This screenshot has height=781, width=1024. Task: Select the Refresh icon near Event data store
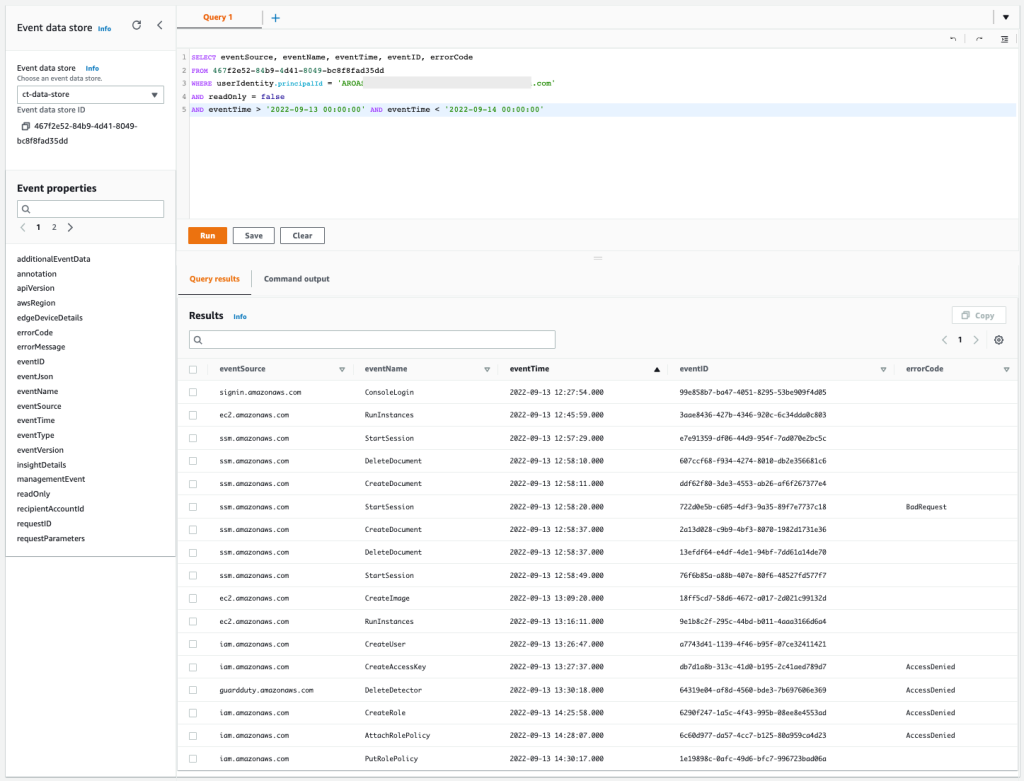coord(136,25)
